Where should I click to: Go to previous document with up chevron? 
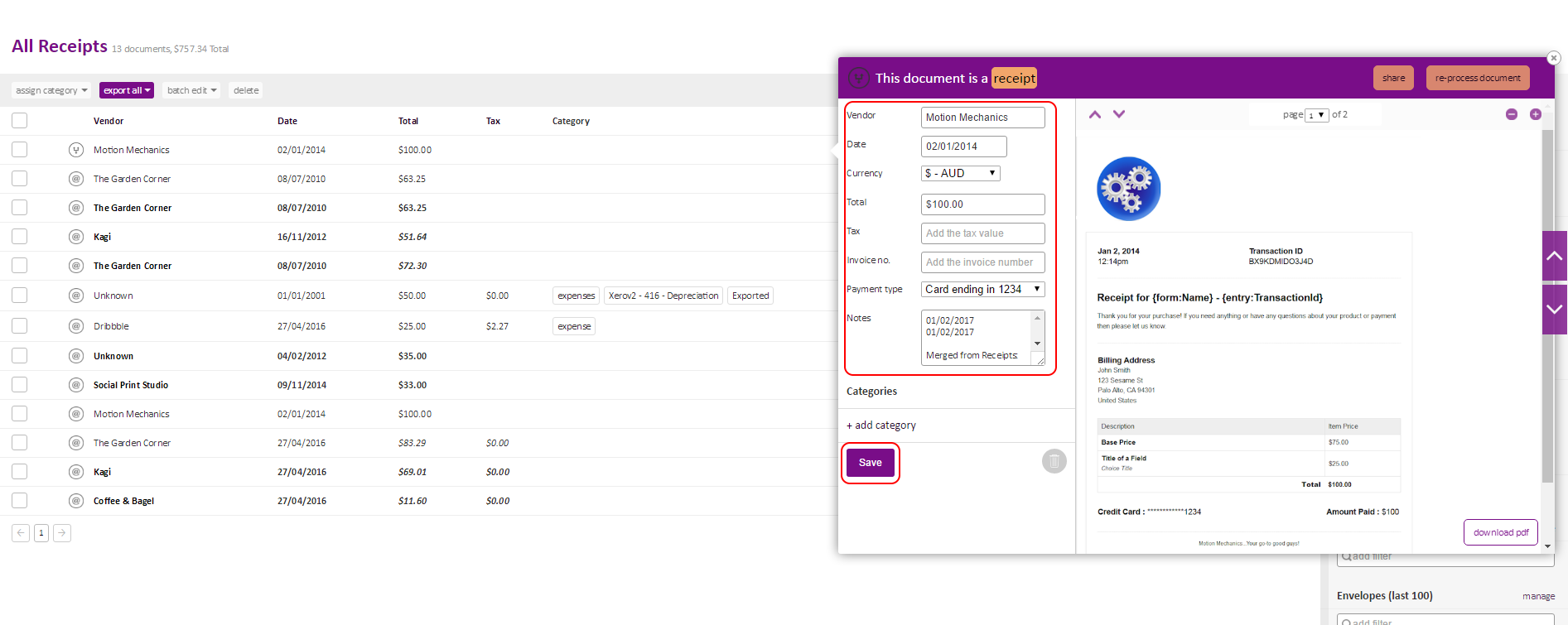click(1095, 114)
